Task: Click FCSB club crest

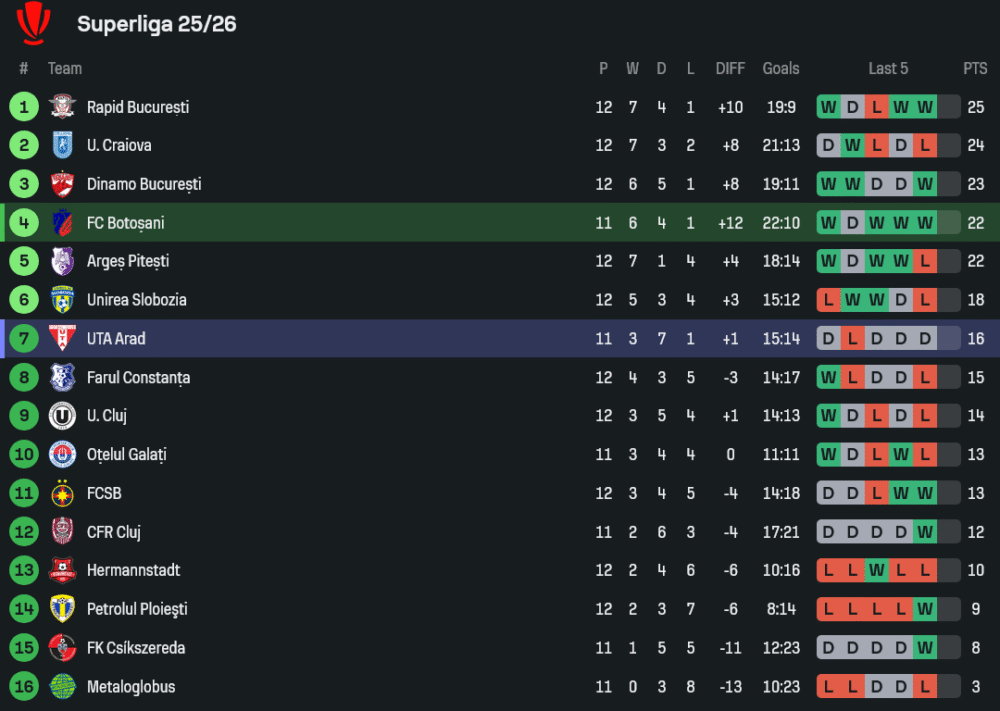Action: pos(63,493)
